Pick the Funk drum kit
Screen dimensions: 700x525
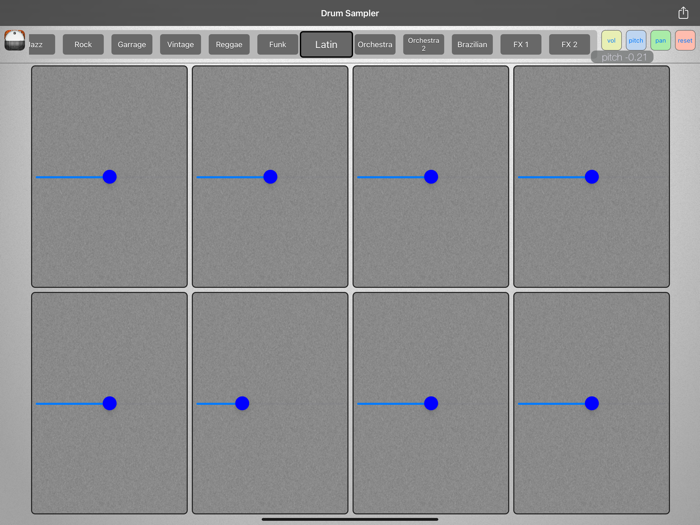click(x=278, y=45)
